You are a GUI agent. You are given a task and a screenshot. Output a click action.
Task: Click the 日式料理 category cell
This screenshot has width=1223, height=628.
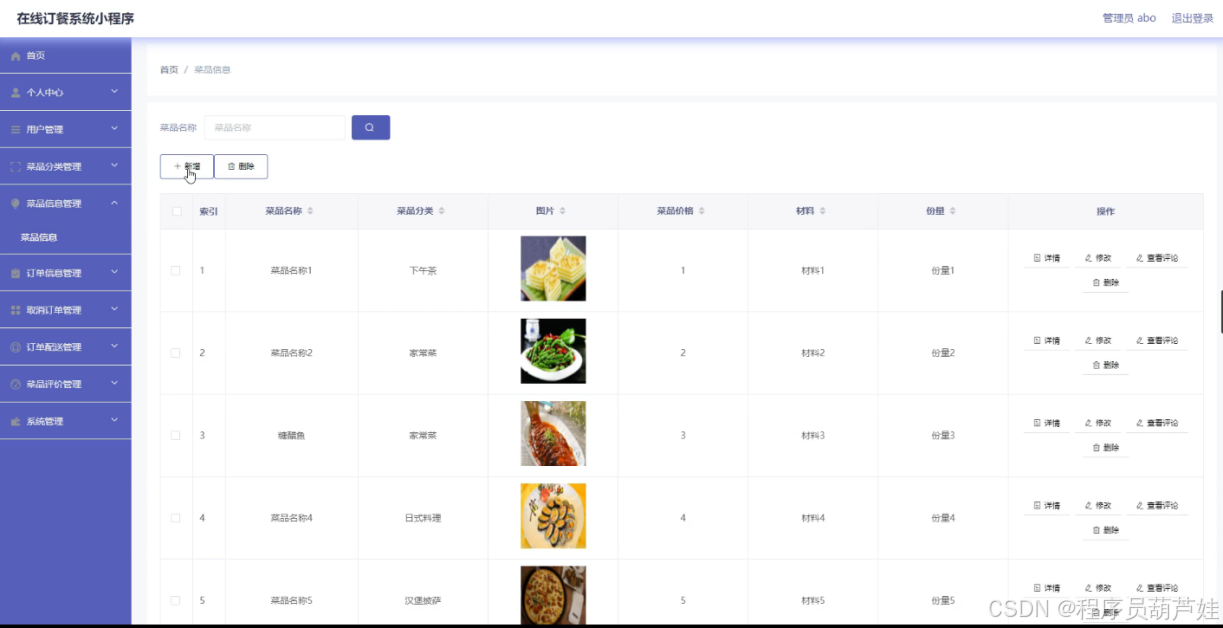tap(423, 518)
